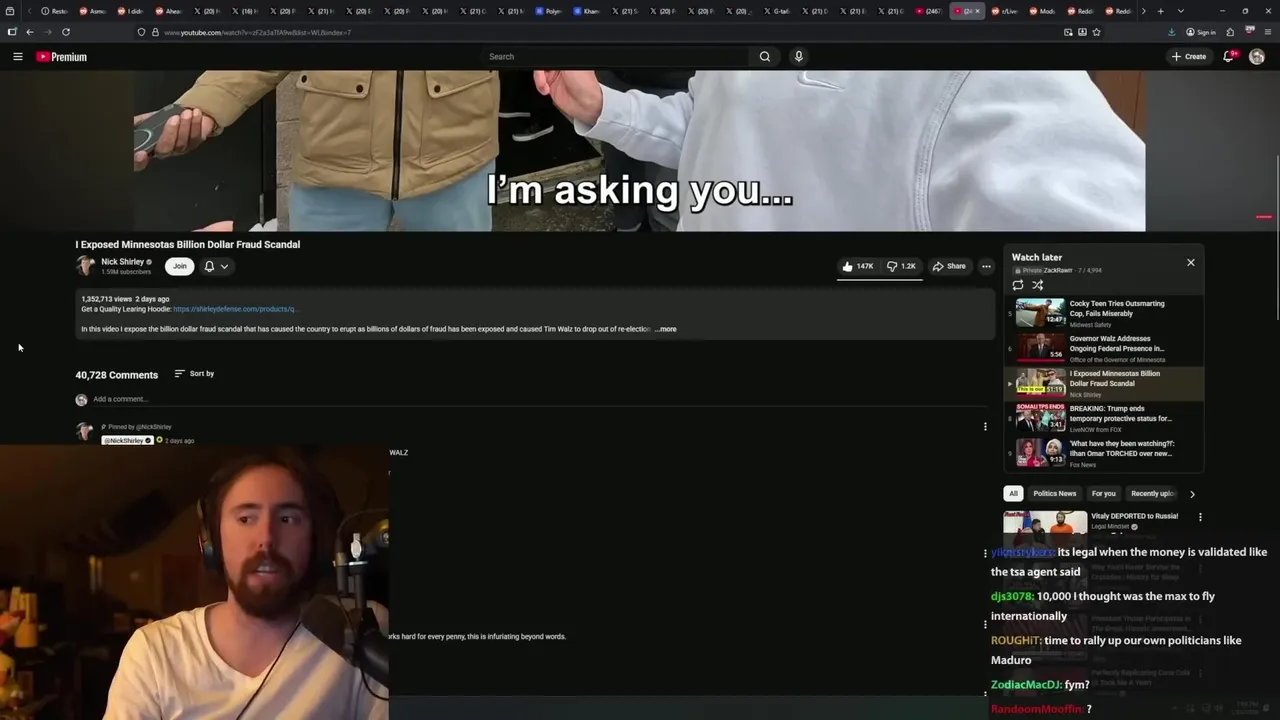Select the For you filter chip

click(1103, 493)
